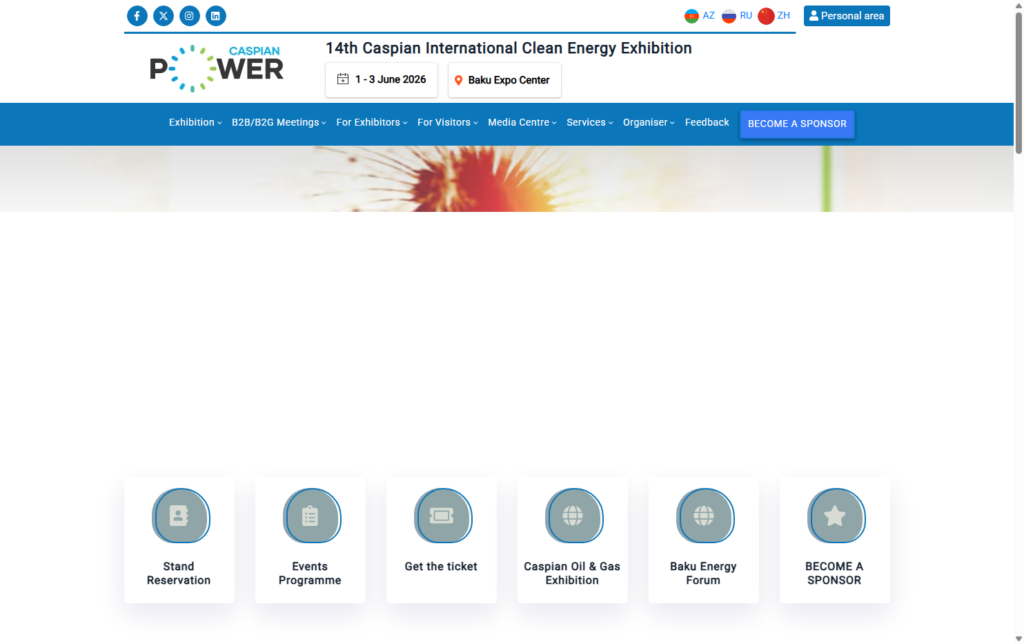Open the Instagram profile icon
Image resolution: width=1024 pixels, height=644 pixels.
189,15
